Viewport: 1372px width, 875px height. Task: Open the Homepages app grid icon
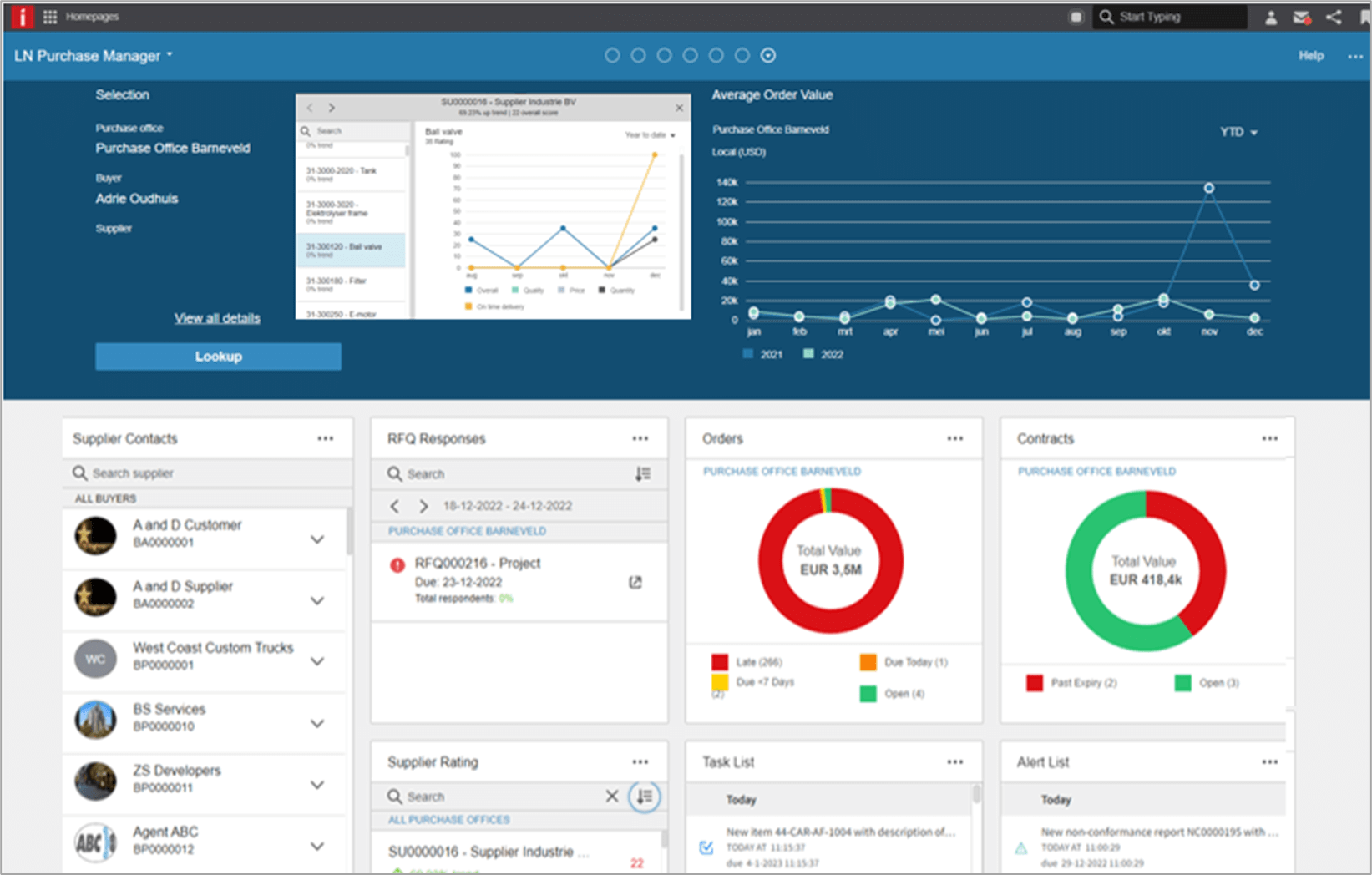[49, 16]
